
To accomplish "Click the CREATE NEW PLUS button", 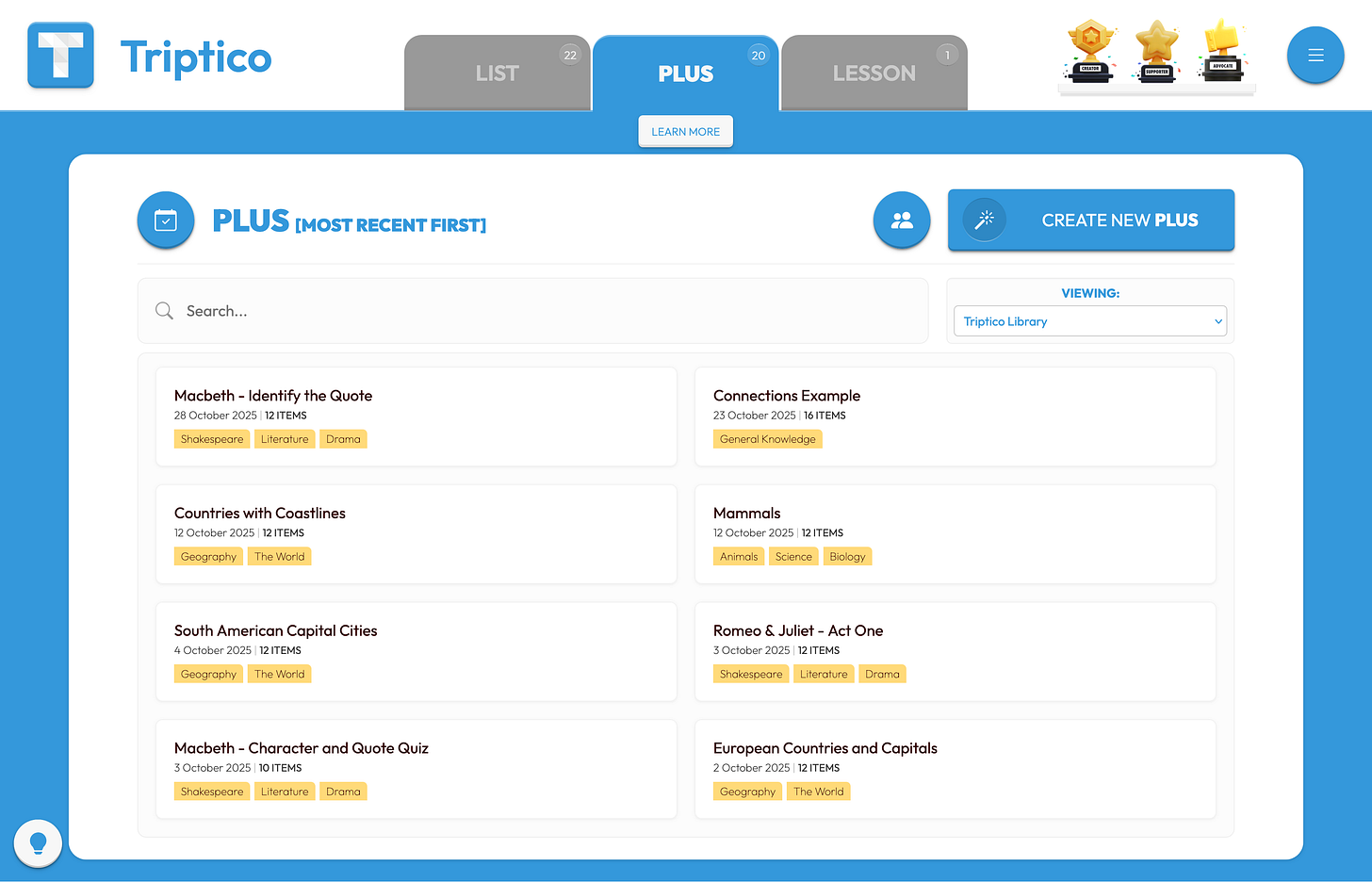I will [1091, 220].
